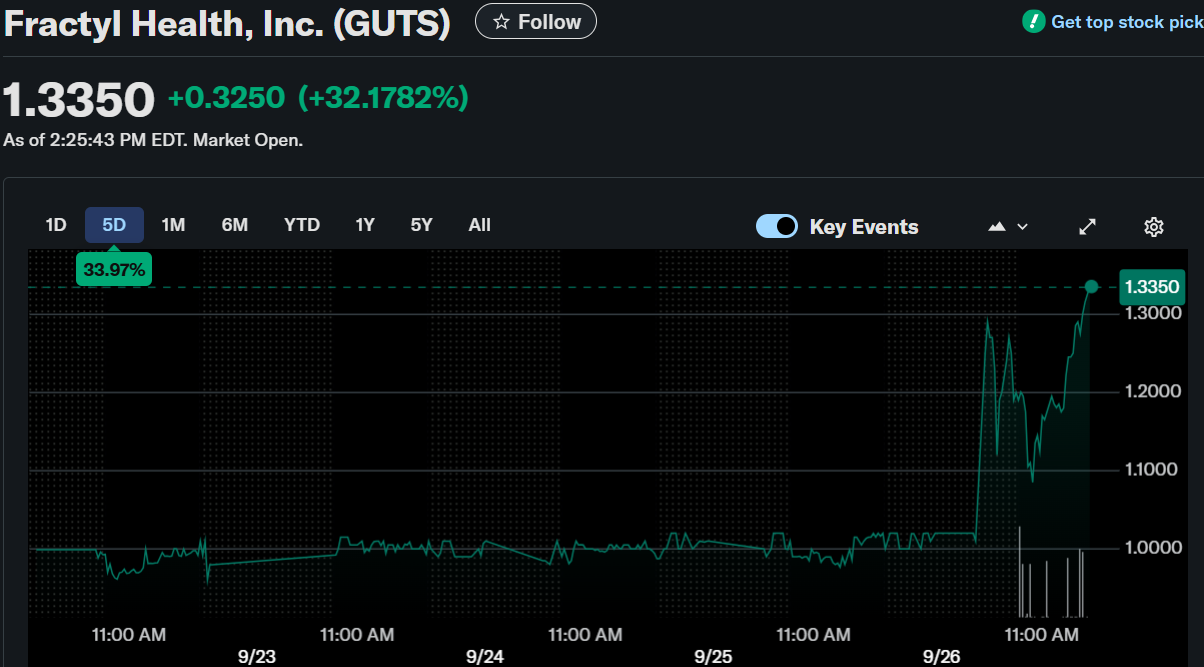Switch chart range to 1M
The image size is (1204, 667).
174,225
